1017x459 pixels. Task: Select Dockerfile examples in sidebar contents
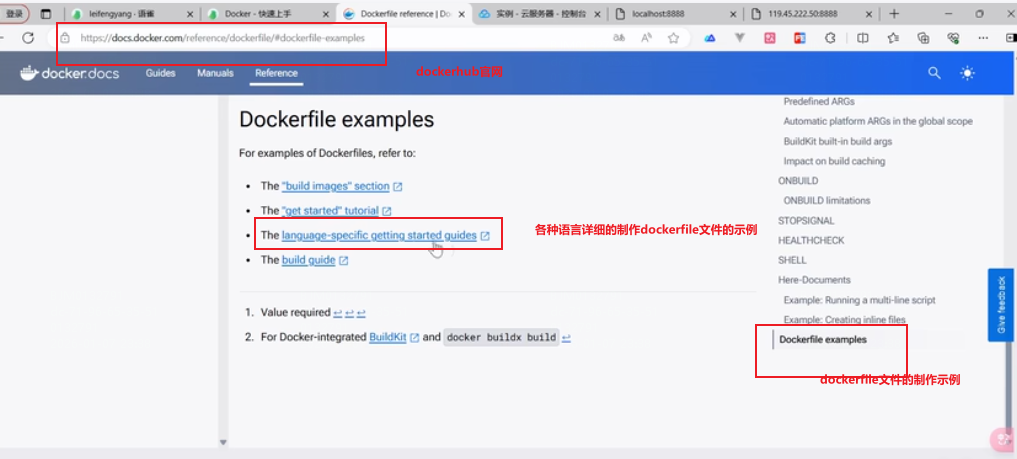(823, 340)
